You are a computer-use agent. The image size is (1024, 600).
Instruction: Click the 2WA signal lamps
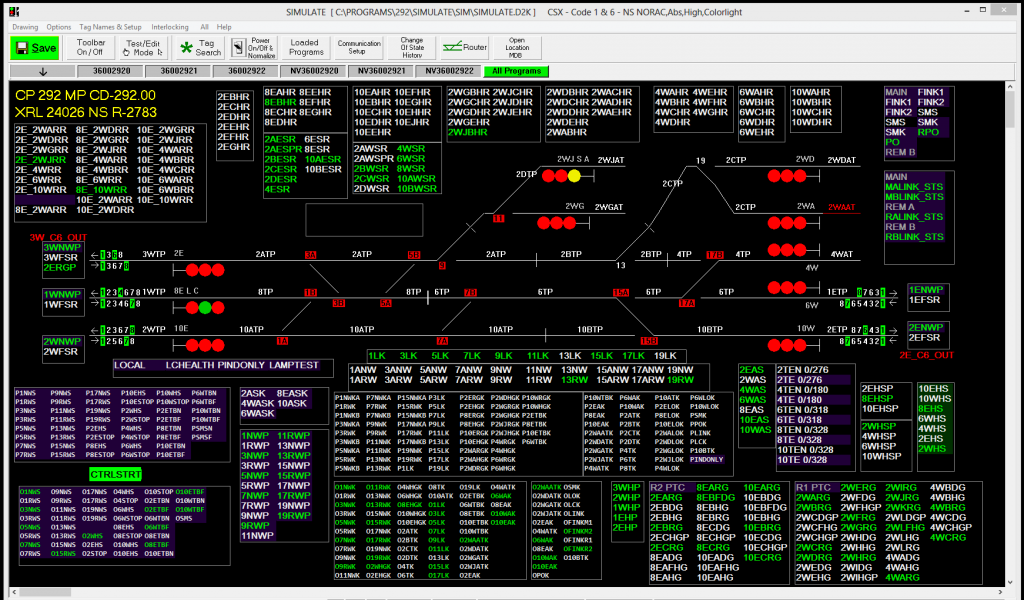(x=787, y=223)
